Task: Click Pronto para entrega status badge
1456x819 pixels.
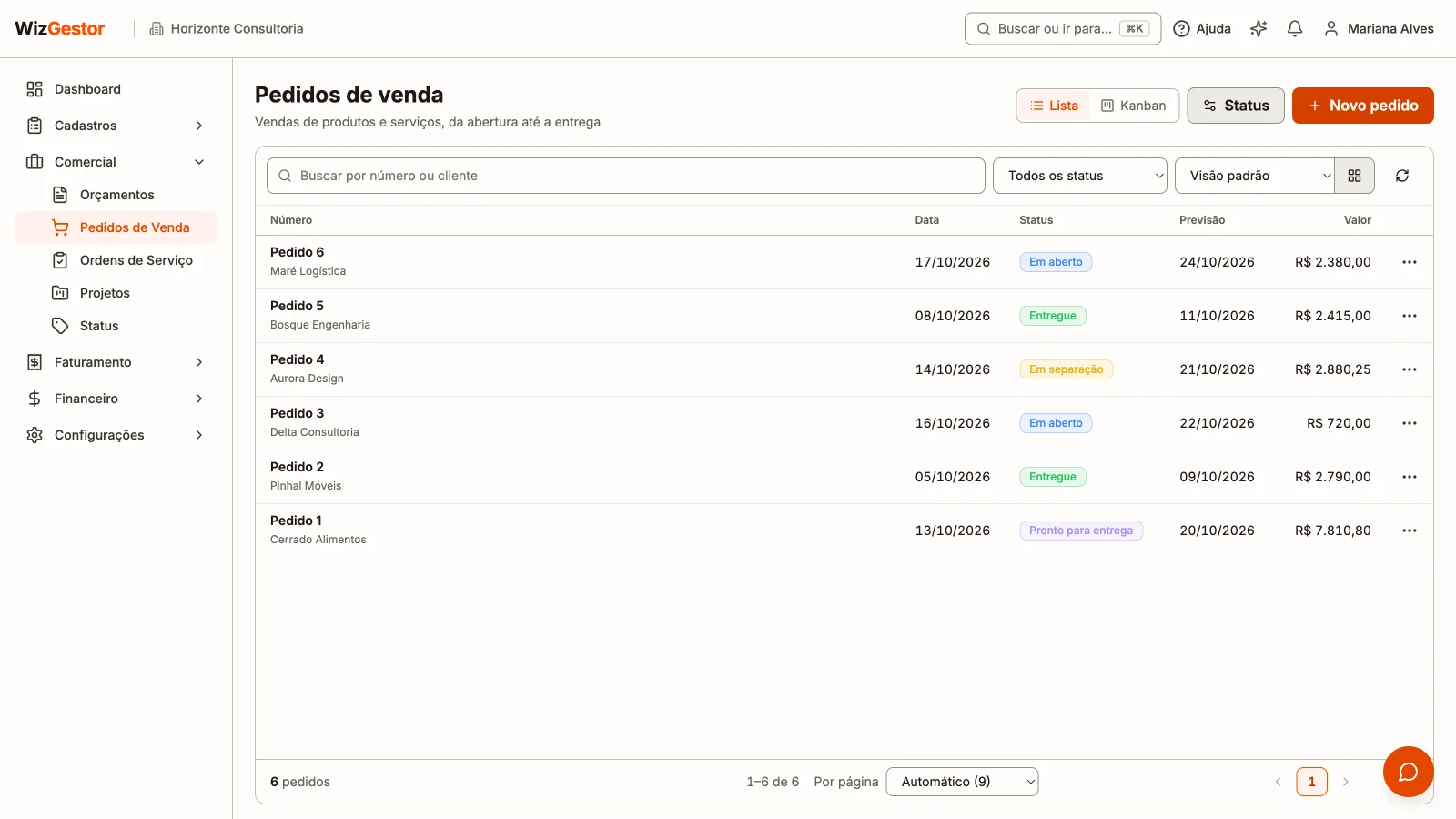Action: [x=1081, y=531]
